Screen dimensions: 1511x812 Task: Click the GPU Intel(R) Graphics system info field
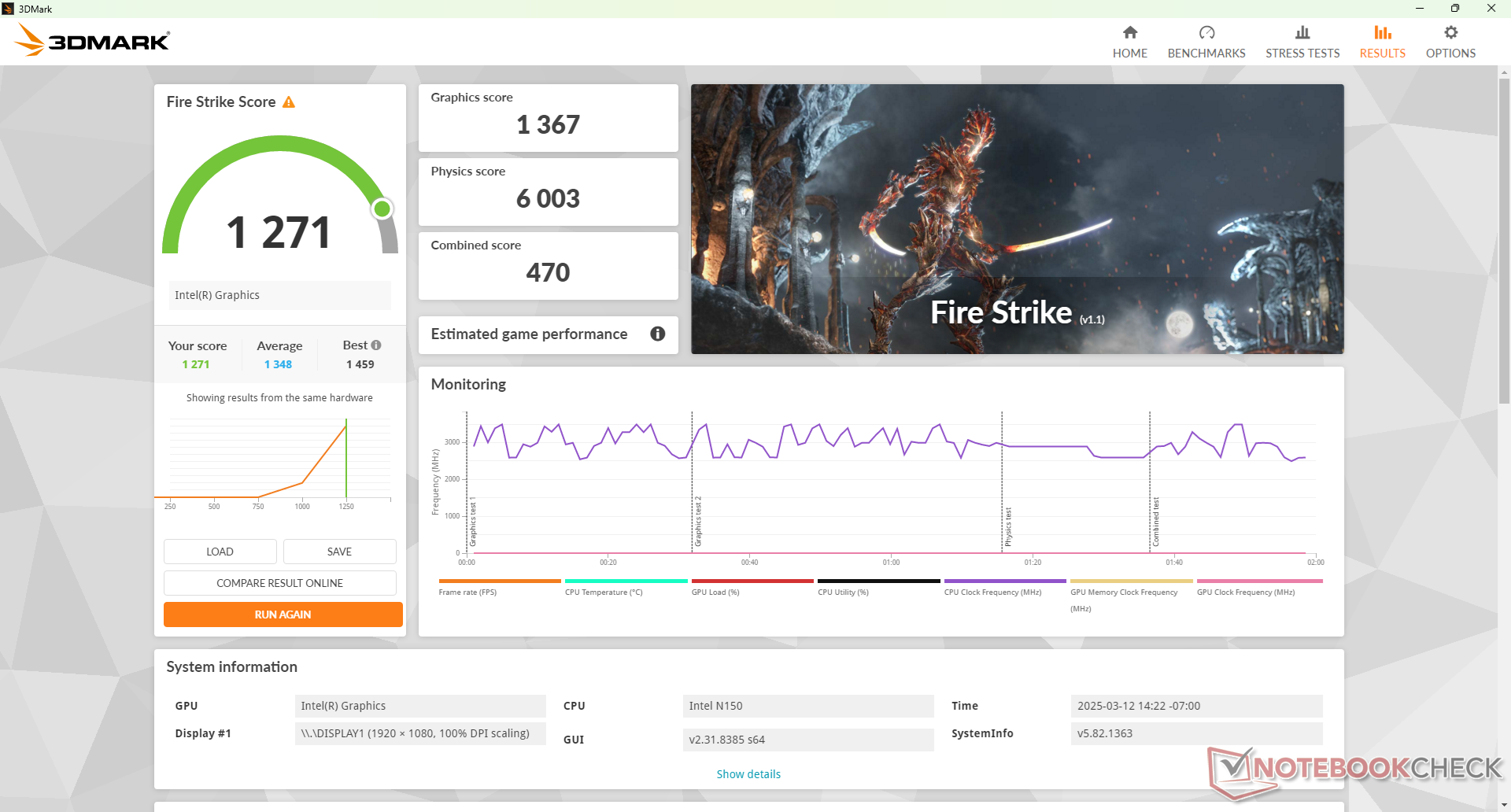[x=420, y=706]
